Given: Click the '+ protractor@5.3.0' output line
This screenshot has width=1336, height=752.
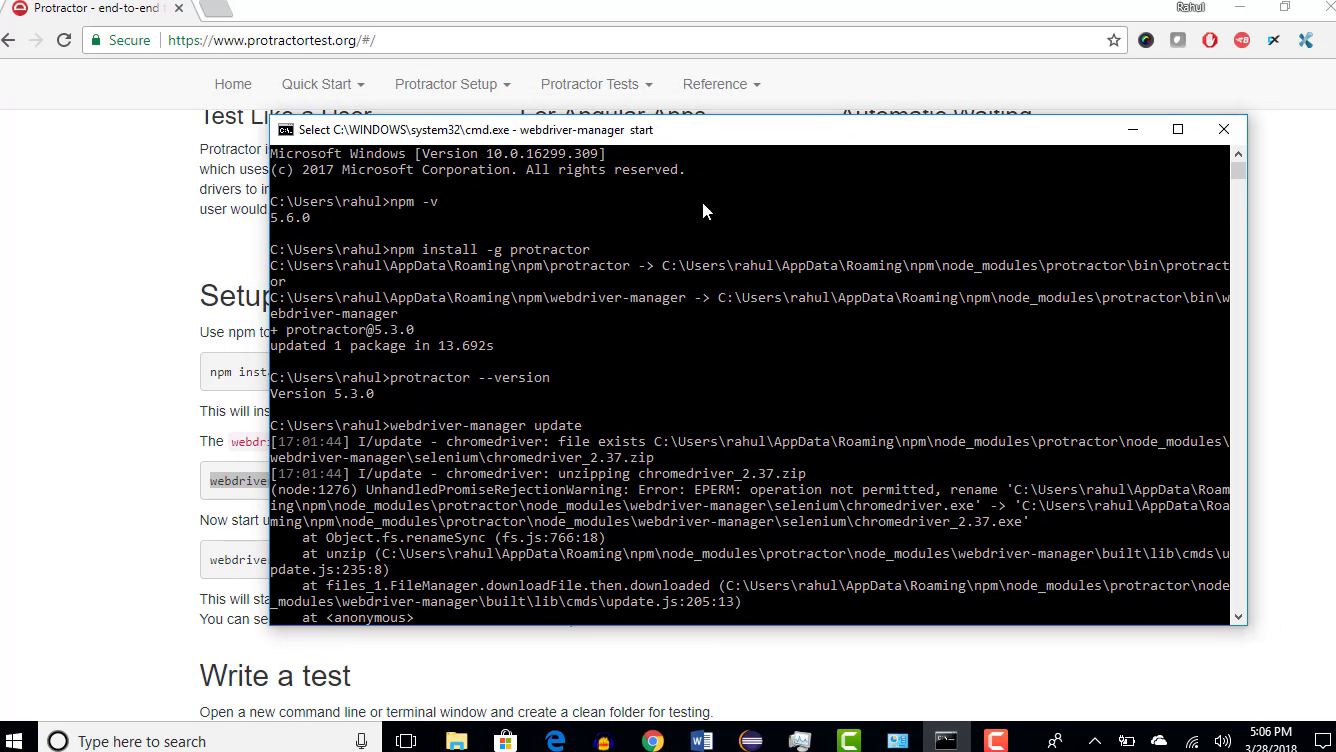Looking at the screenshot, I should click(x=342, y=330).
